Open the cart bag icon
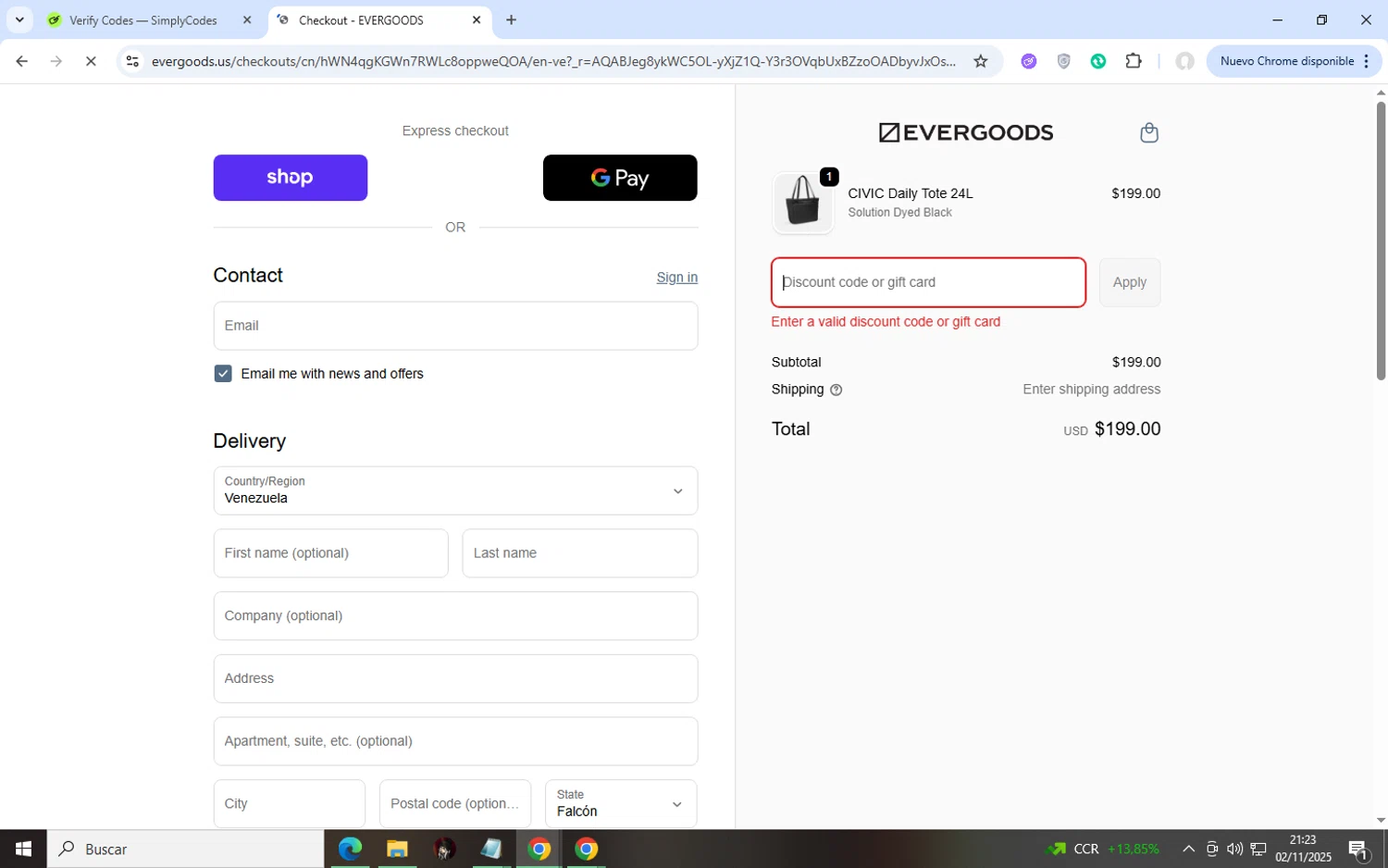Image resolution: width=1388 pixels, height=868 pixels. pos(1149,132)
